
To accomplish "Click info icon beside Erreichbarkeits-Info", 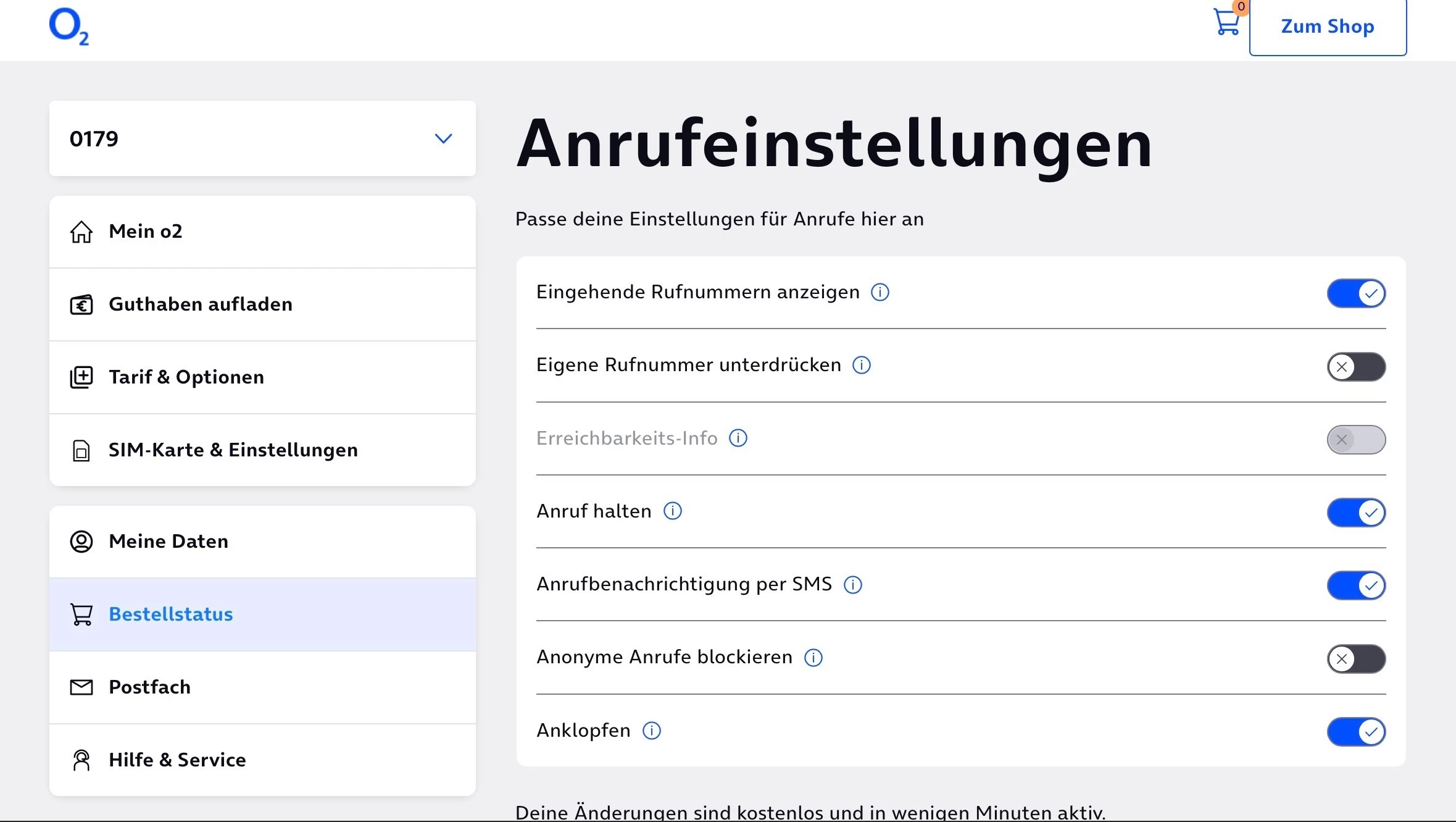I will pyautogui.click(x=738, y=438).
